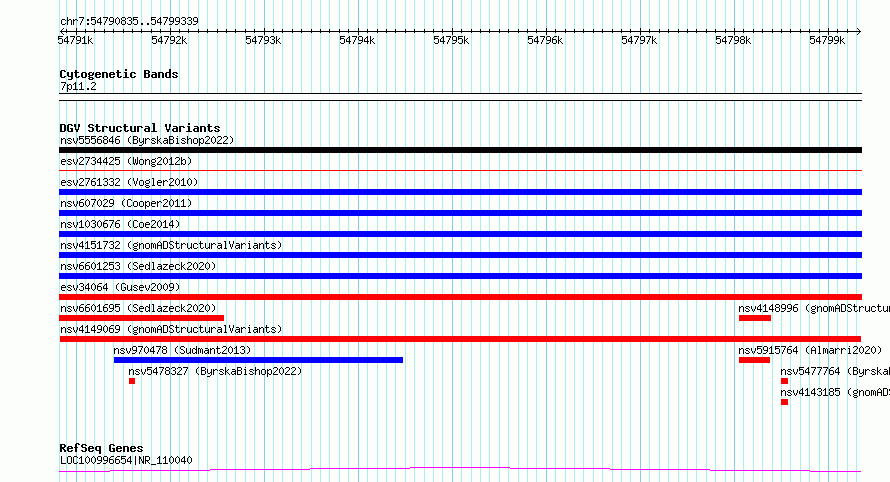Click the esv34064 (Gusev2009) label
890x482 pixels.
[x=120, y=287]
